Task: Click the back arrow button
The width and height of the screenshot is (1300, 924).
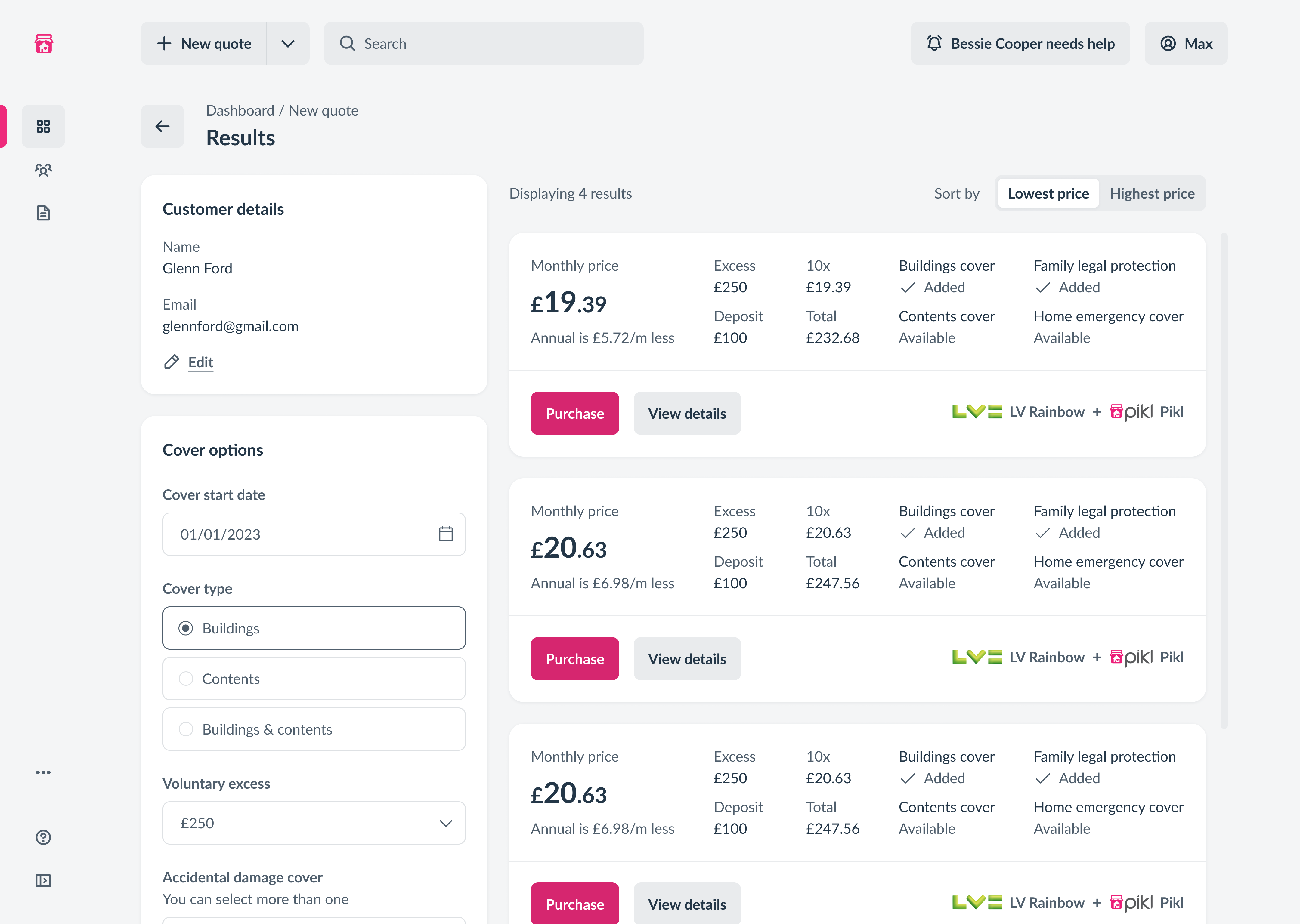Action: tap(163, 126)
